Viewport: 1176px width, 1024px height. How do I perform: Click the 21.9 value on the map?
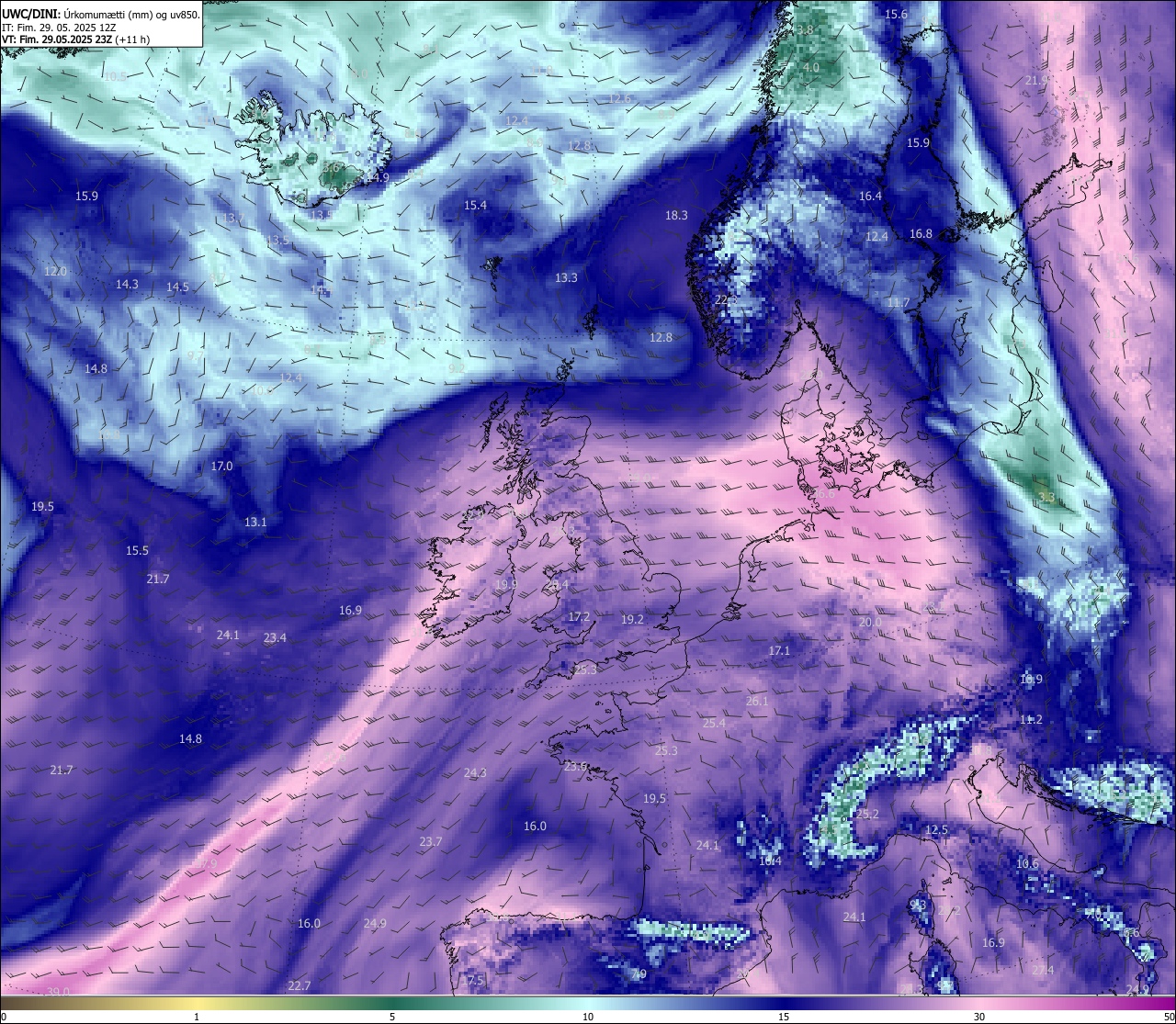pyautogui.click(x=1036, y=81)
